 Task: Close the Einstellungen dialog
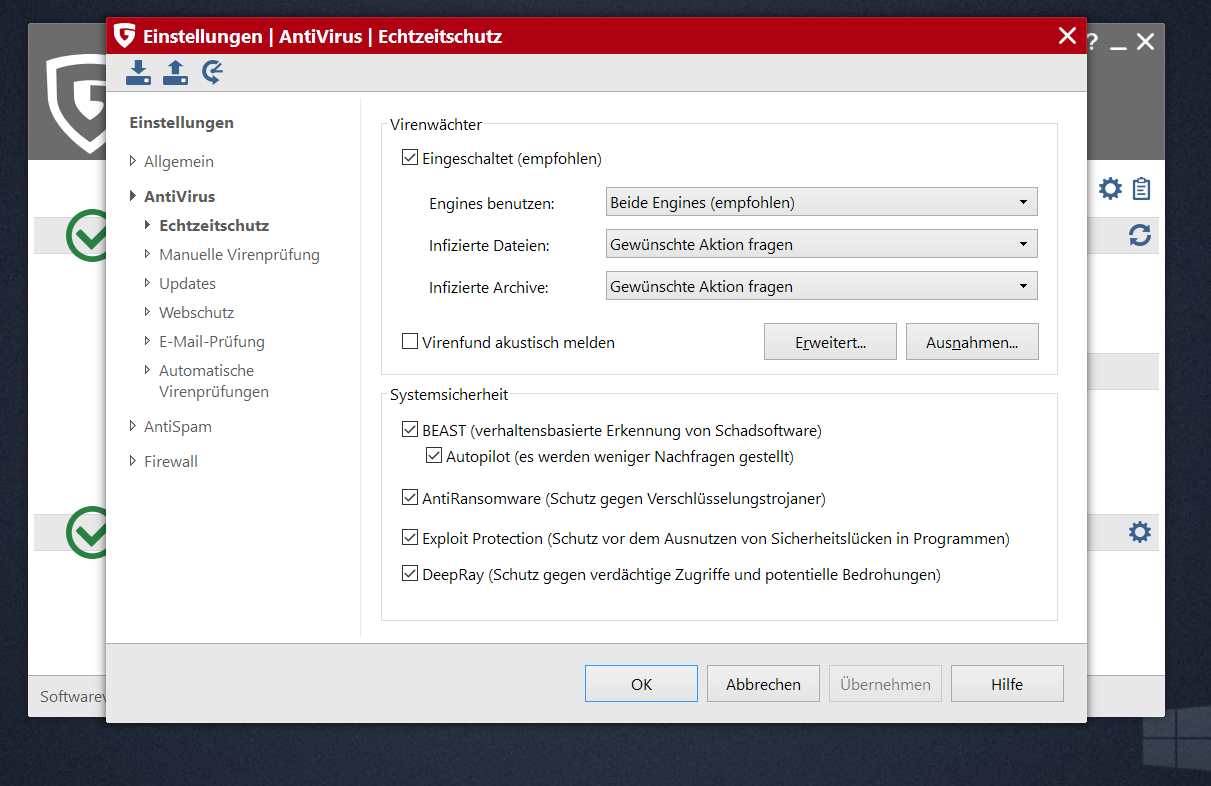pos(1067,37)
